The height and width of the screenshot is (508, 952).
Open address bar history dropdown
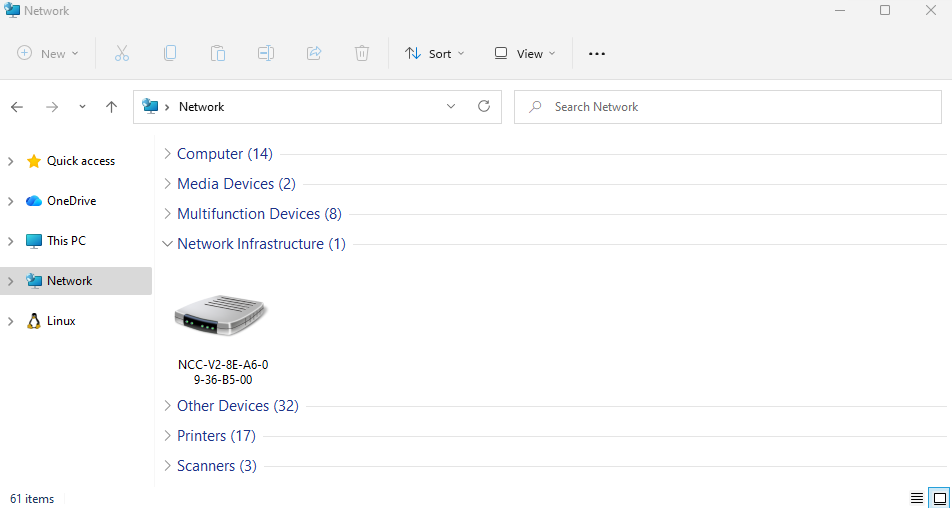click(x=451, y=106)
